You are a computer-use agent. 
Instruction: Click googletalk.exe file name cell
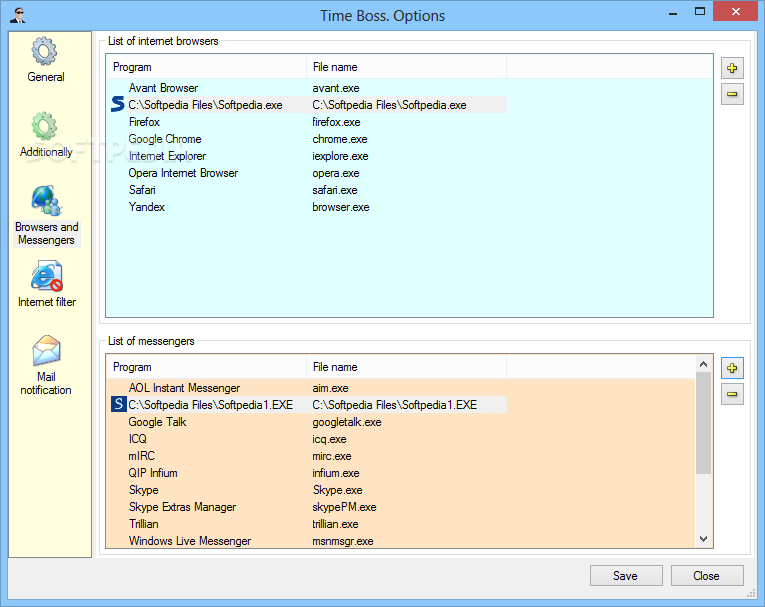click(x=347, y=422)
